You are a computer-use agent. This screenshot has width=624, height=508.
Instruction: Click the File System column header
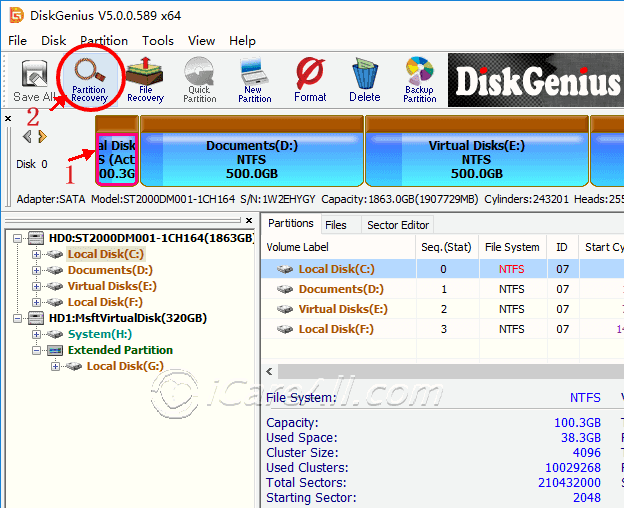513,247
